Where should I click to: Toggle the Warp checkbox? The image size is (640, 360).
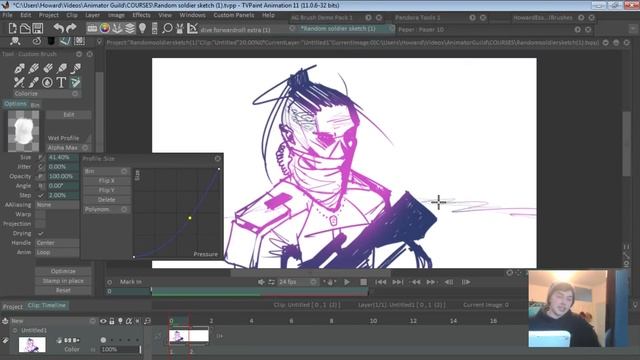[x=40, y=214]
